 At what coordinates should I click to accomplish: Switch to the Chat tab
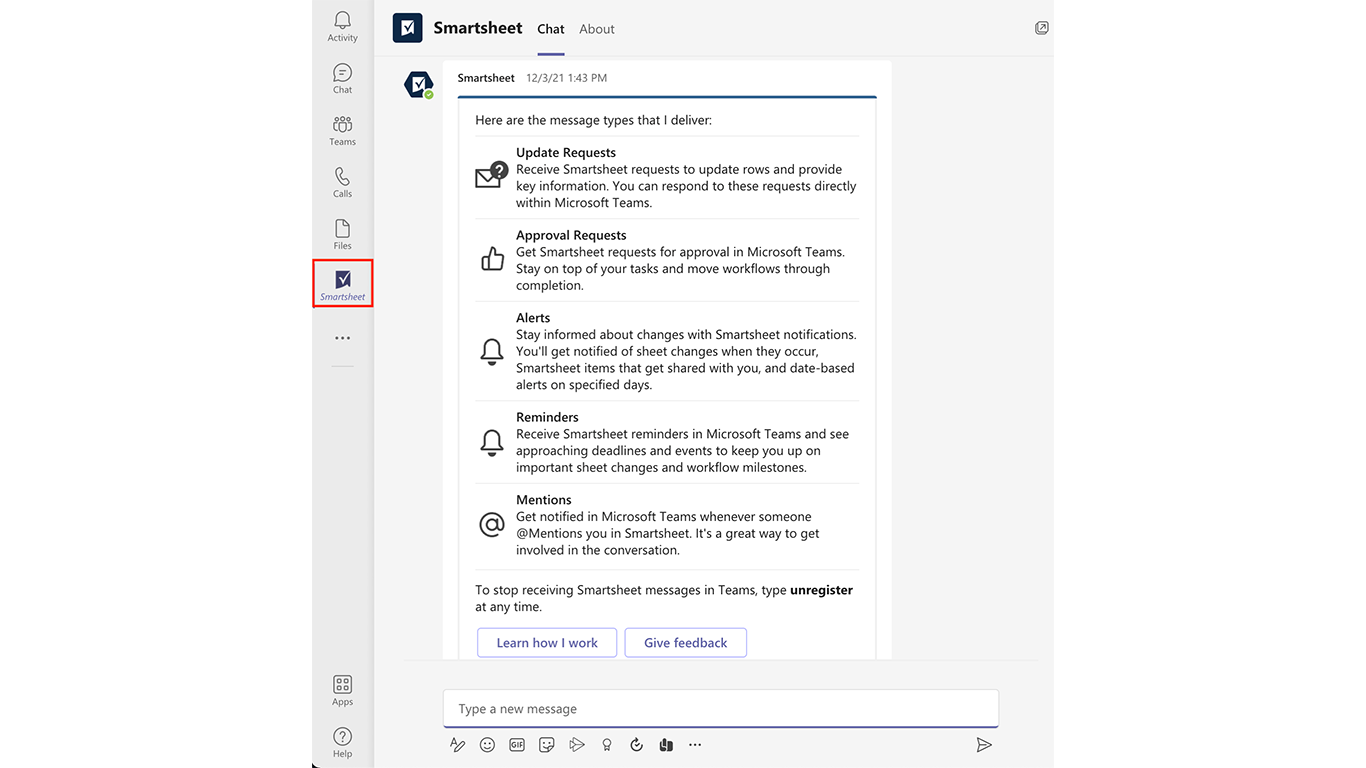(x=551, y=29)
